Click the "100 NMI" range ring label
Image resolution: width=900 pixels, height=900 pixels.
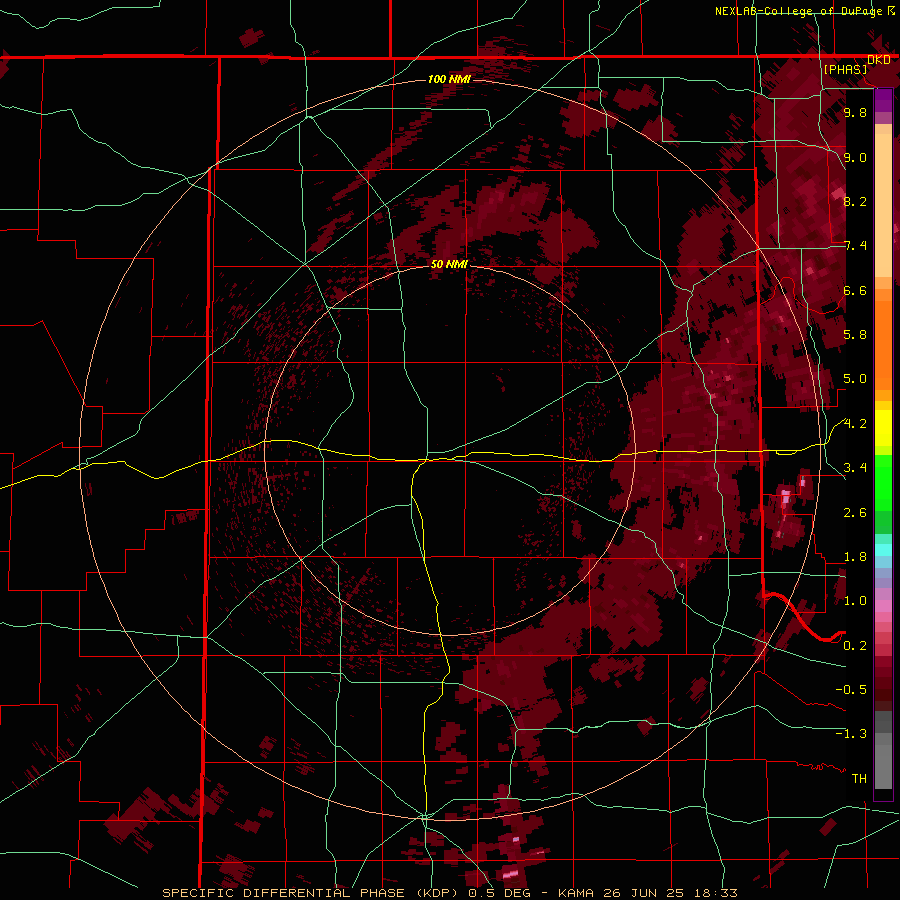(449, 79)
